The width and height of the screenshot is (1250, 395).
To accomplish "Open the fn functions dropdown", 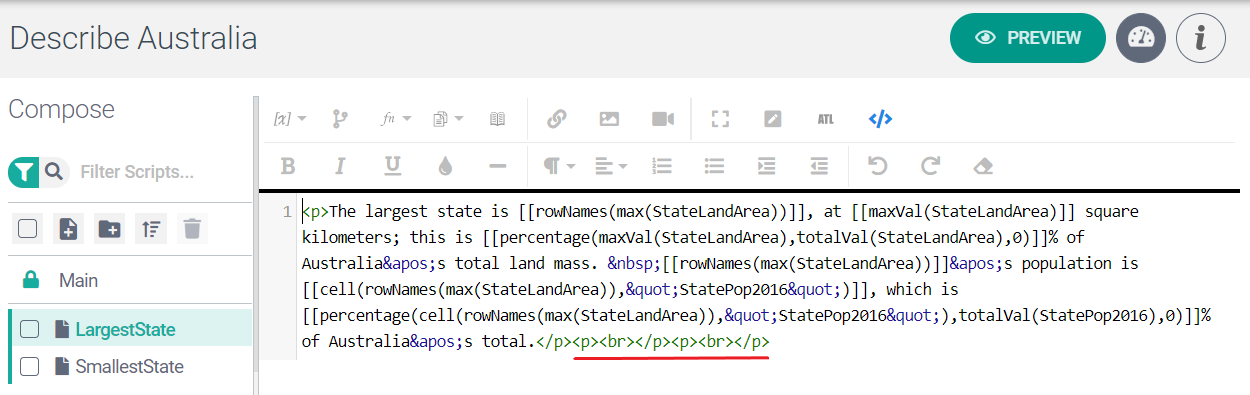I will [396, 119].
